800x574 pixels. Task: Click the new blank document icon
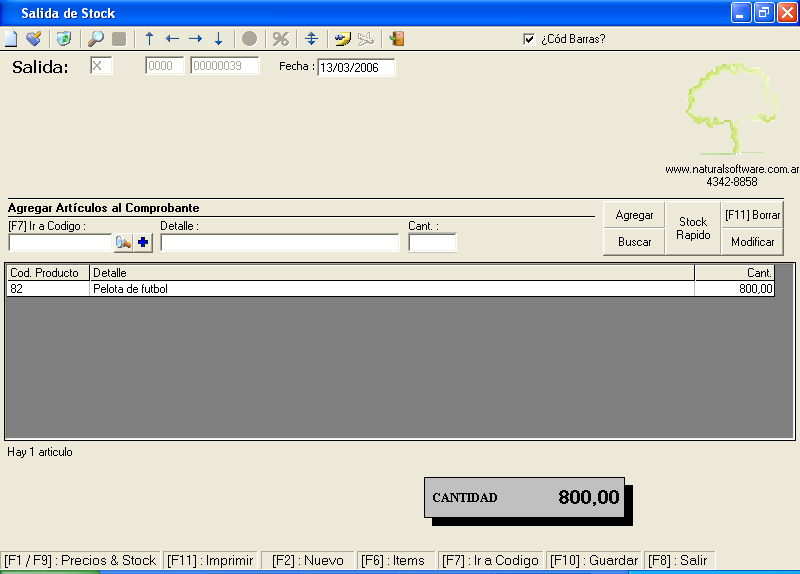click(11, 39)
